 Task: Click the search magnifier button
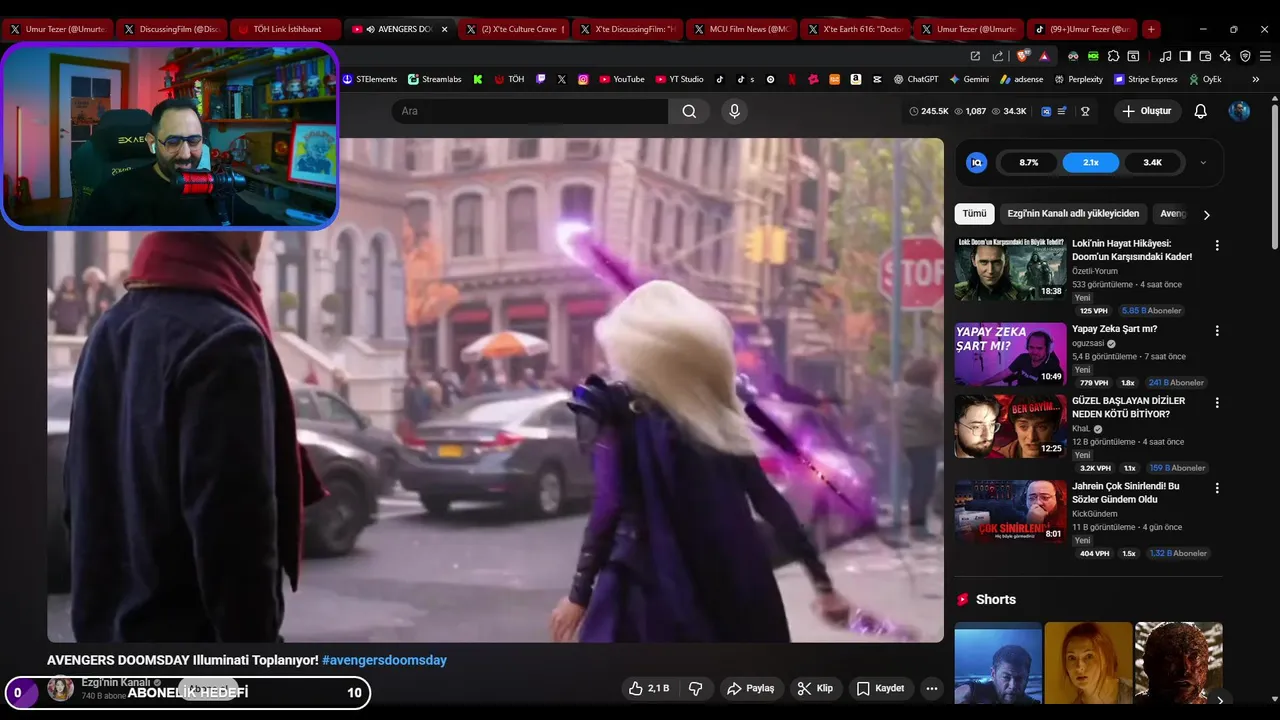(x=689, y=111)
